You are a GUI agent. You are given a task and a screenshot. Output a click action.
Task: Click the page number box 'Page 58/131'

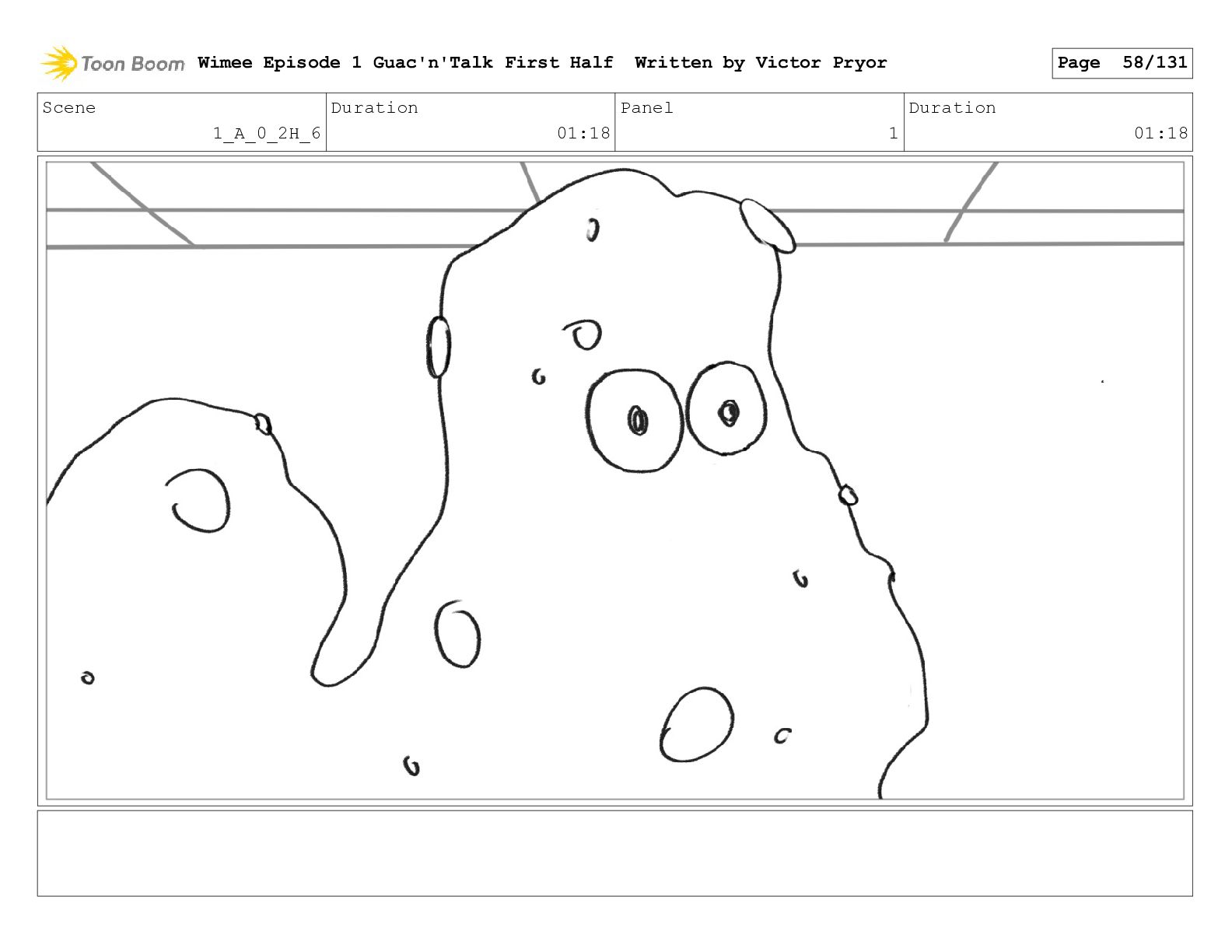pos(1122,63)
